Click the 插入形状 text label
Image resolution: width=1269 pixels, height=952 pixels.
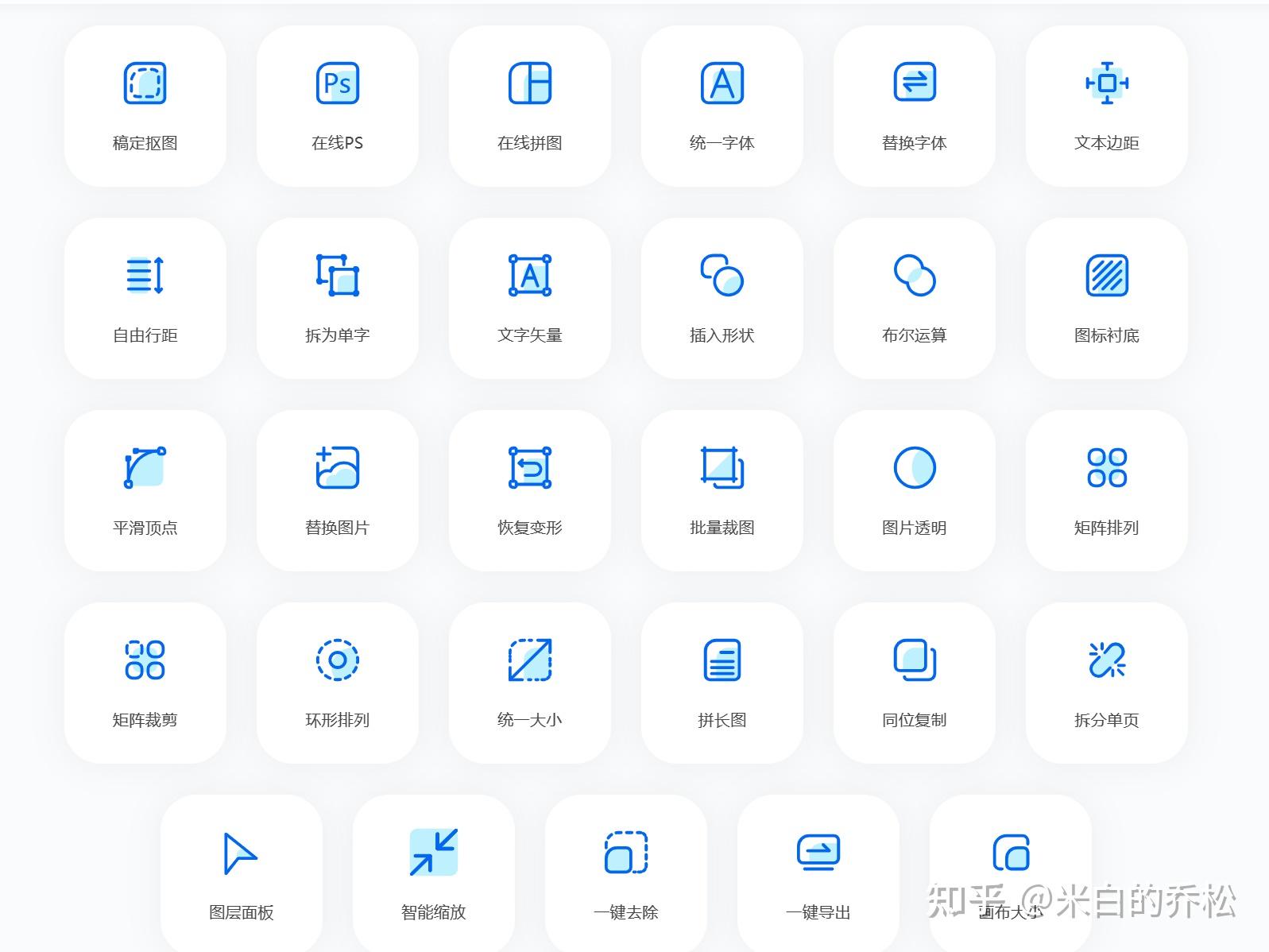(722, 335)
